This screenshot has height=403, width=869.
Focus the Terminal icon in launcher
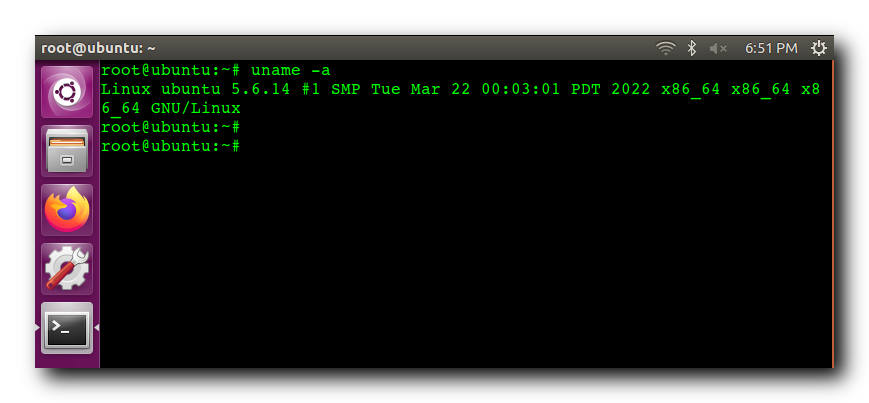[67, 328]
